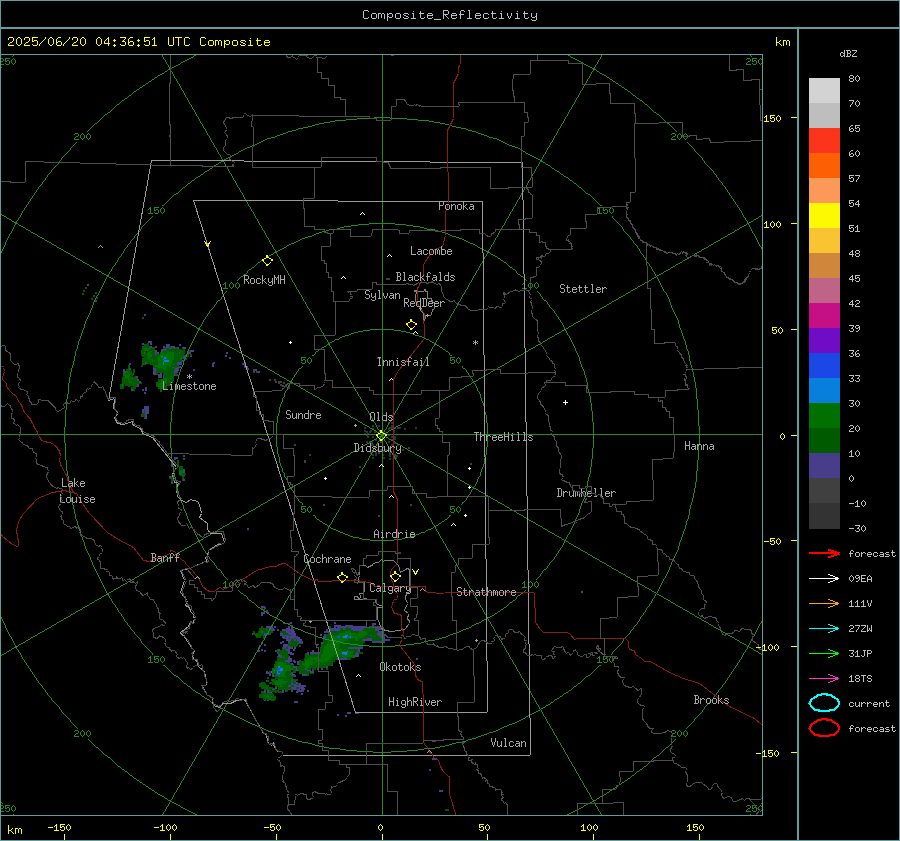Click the ThreeHills label

coord(503,437)
